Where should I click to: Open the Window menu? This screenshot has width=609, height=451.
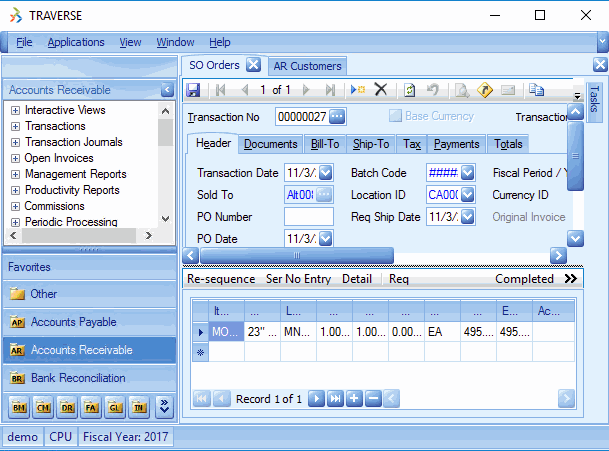click(175, 42)
